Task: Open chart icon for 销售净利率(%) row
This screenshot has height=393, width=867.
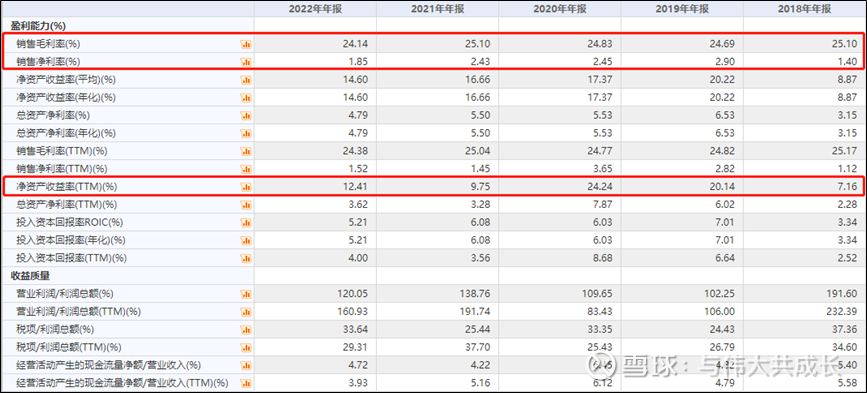Action: tap(246, 62)
